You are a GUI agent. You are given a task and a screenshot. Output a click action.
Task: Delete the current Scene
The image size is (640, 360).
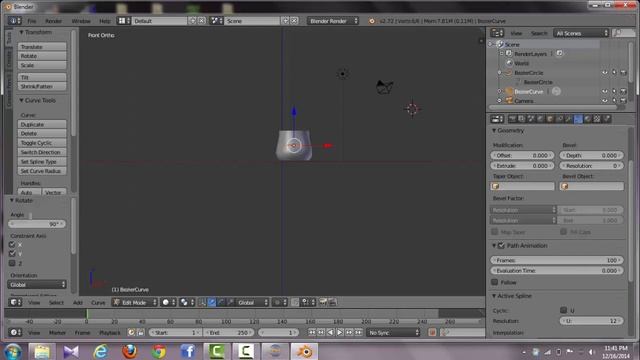294,20
